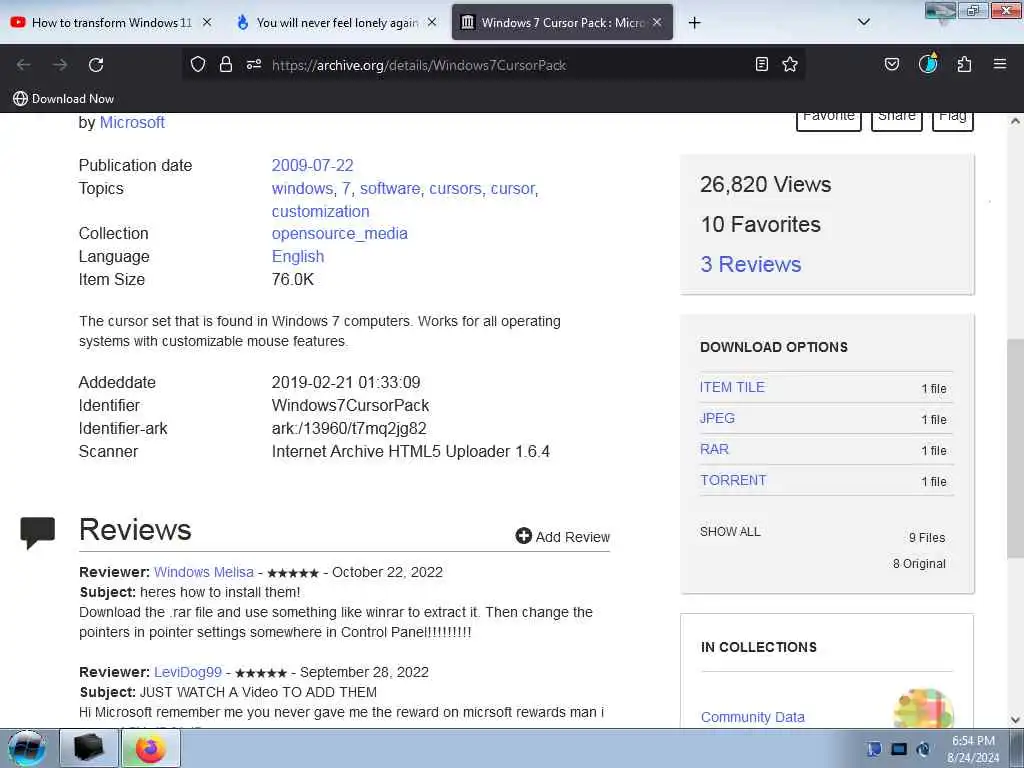The height and width of the screenshot is (768, 1024).
Task: Open the 2009-07-22 publication date link
Action: [x=312, y=165]
